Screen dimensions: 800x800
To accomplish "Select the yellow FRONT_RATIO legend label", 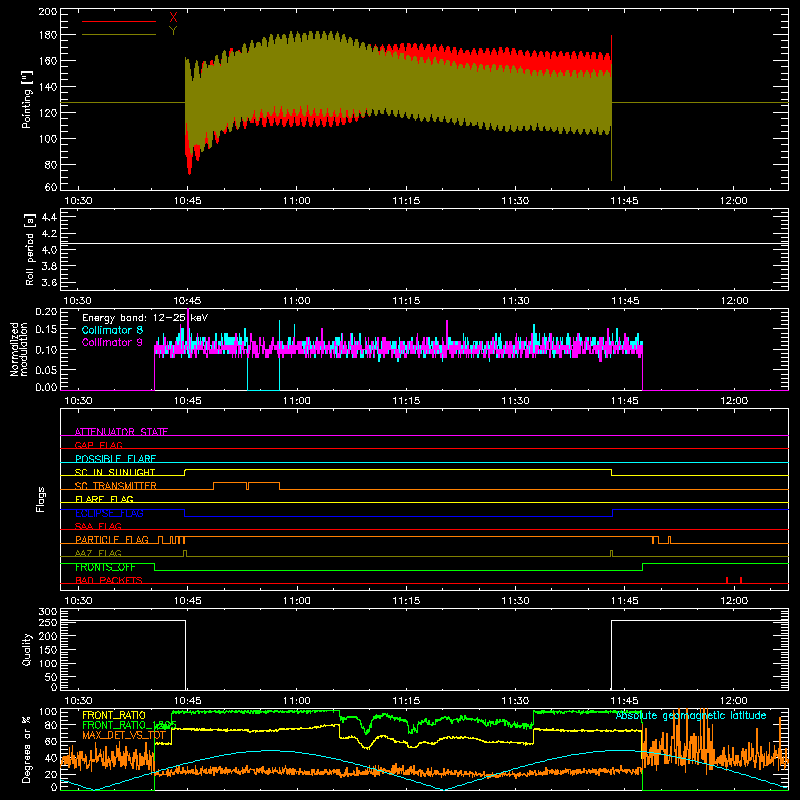I will tap(114, 715).
